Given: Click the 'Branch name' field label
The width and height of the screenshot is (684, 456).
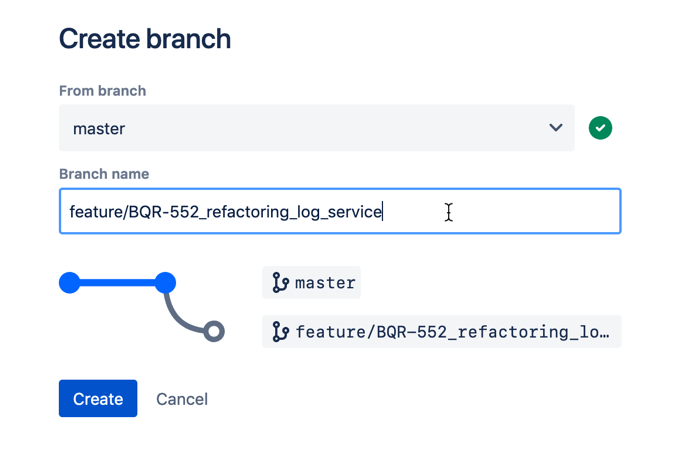Looking at the screenshot, I should (104, 174).
